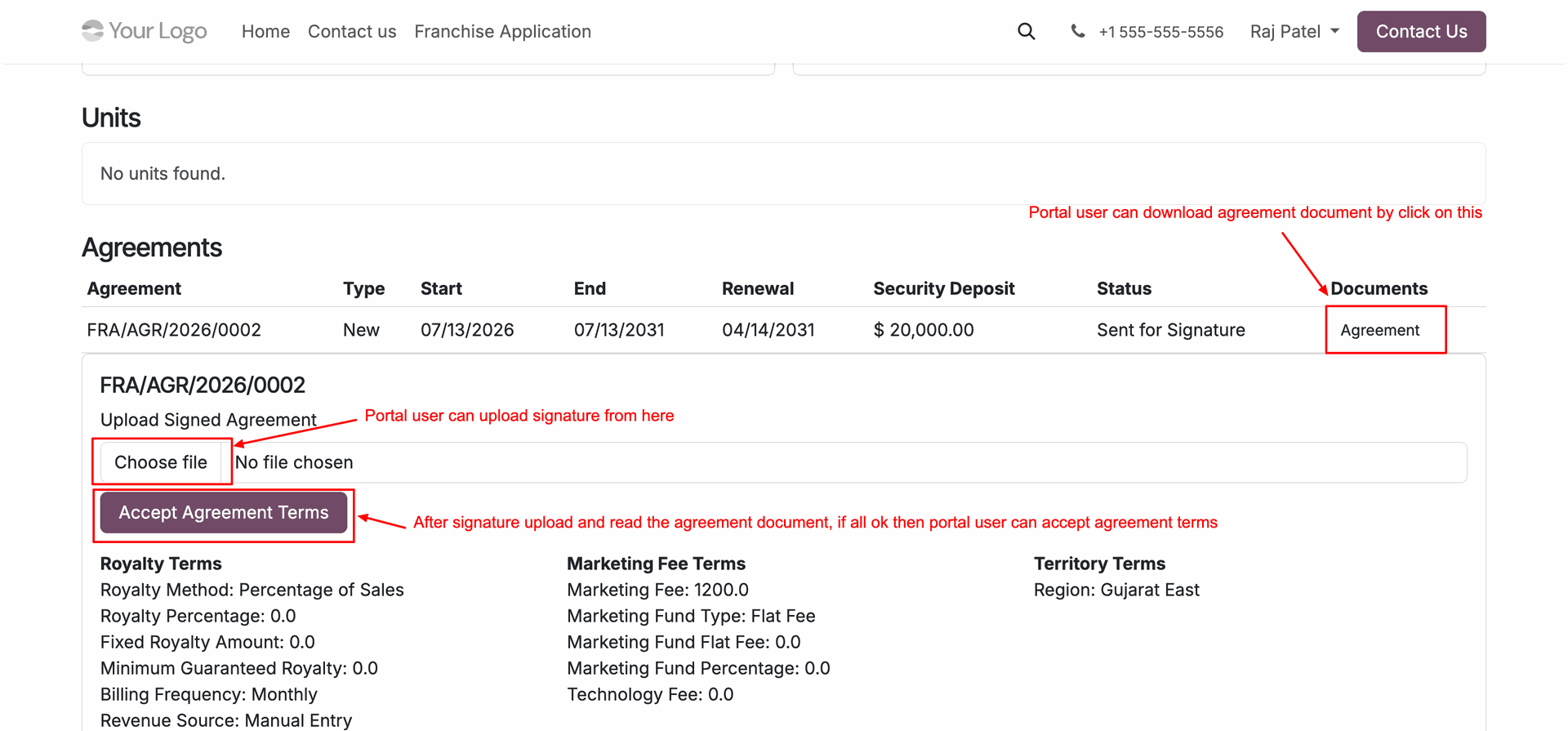The width and height of the screenshot is (1568, 731).
Task: Click the Choose file button
Action: 161,462
